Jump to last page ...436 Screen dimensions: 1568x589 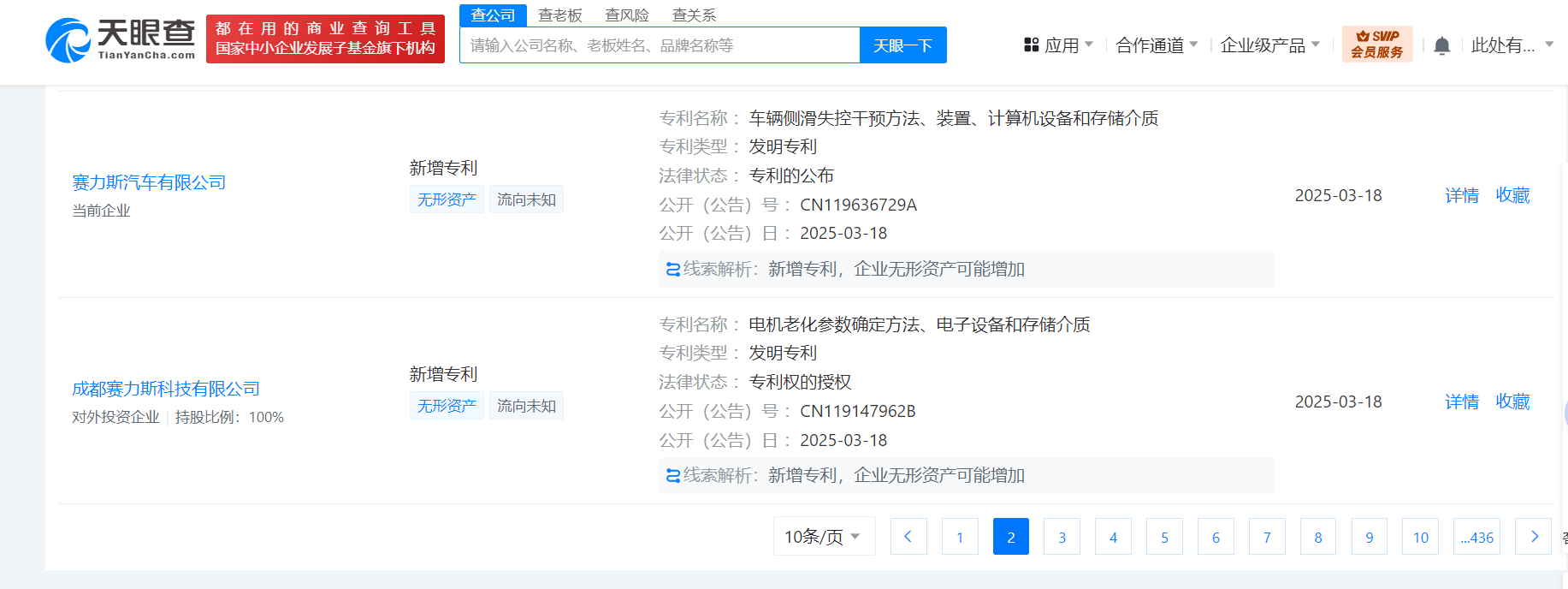1476,537
